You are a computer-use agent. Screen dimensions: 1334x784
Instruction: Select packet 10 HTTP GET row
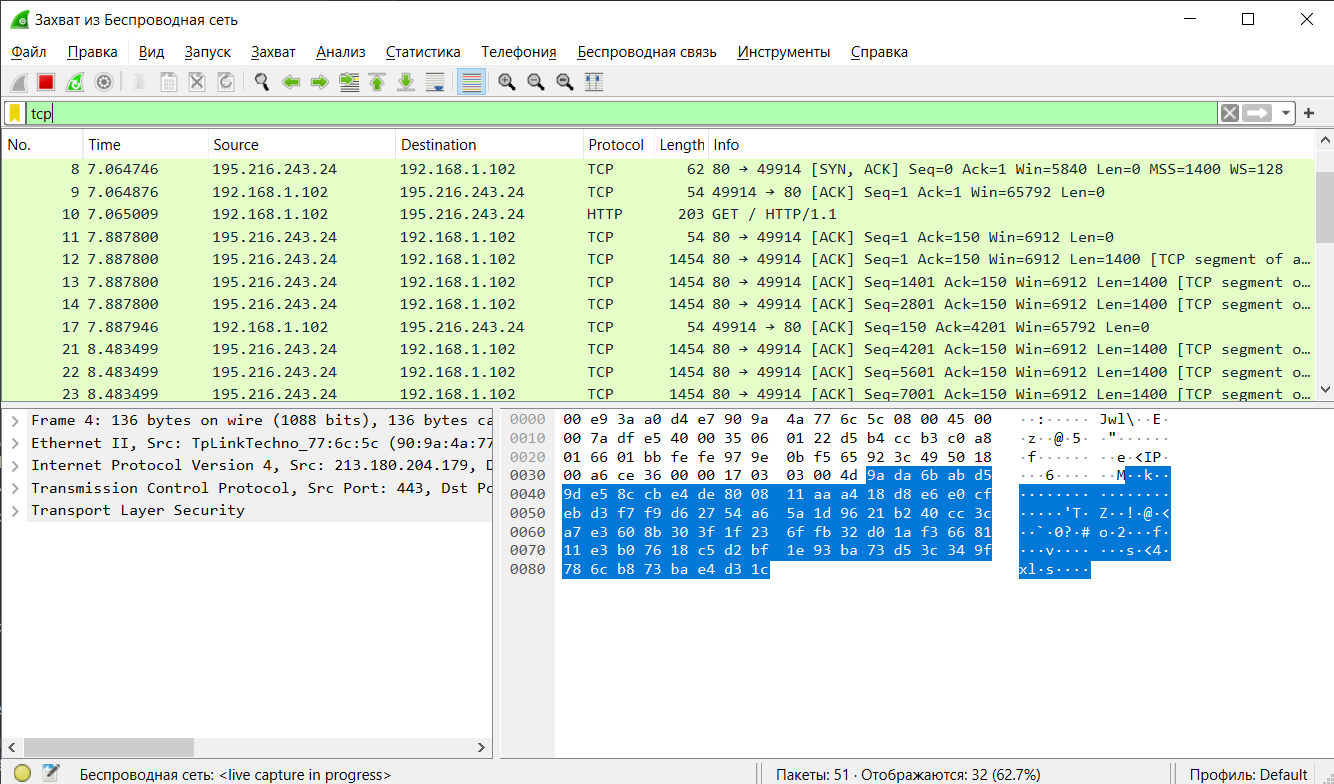click(658, 214)
